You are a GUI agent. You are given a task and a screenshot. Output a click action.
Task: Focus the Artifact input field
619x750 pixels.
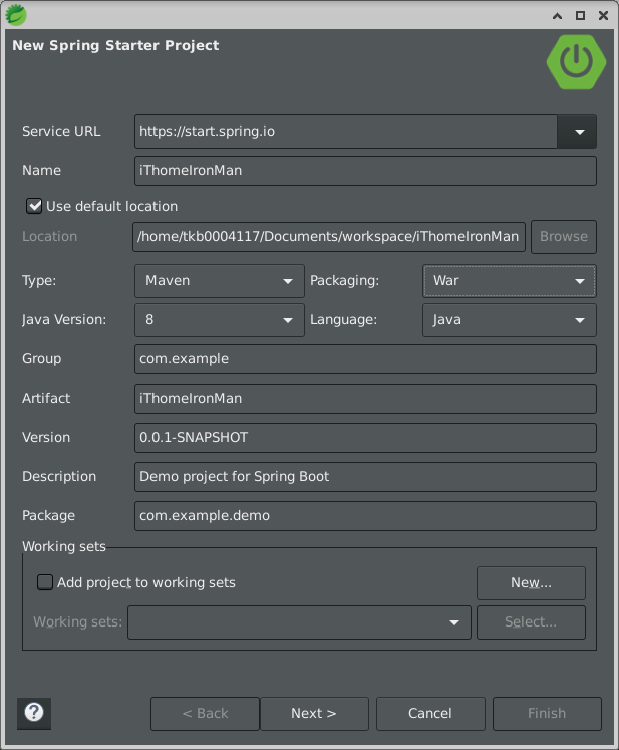pos(365,398)
